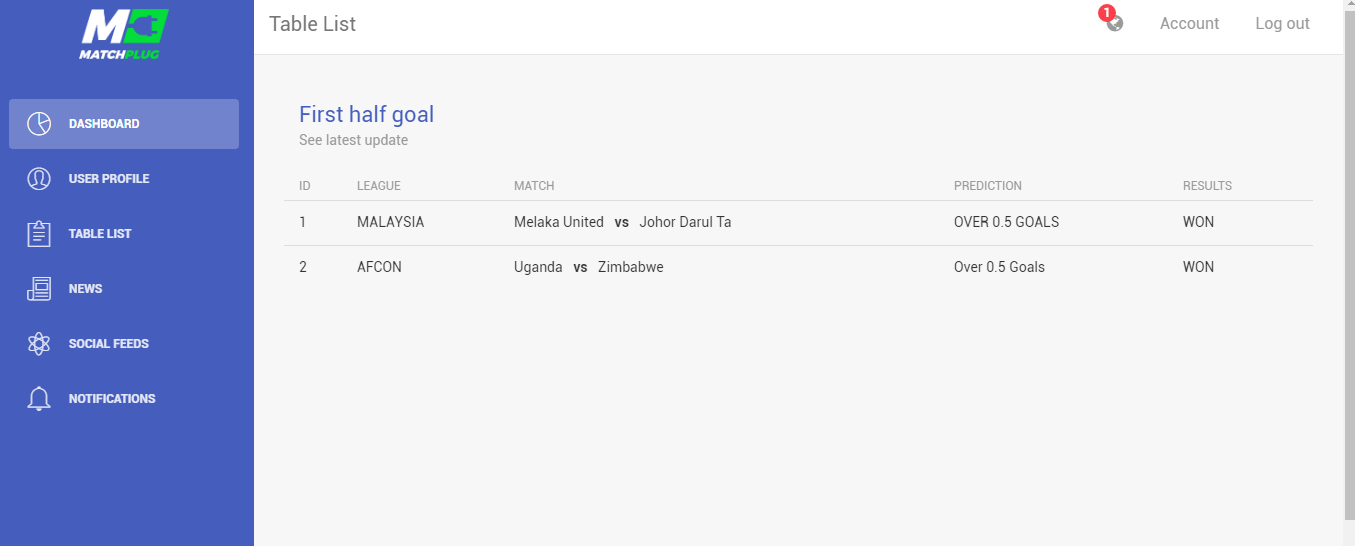The height and width of the screenshot is (546, 1355).
Task: Go to the Dashboard menu item
Action: click(124, 124)
